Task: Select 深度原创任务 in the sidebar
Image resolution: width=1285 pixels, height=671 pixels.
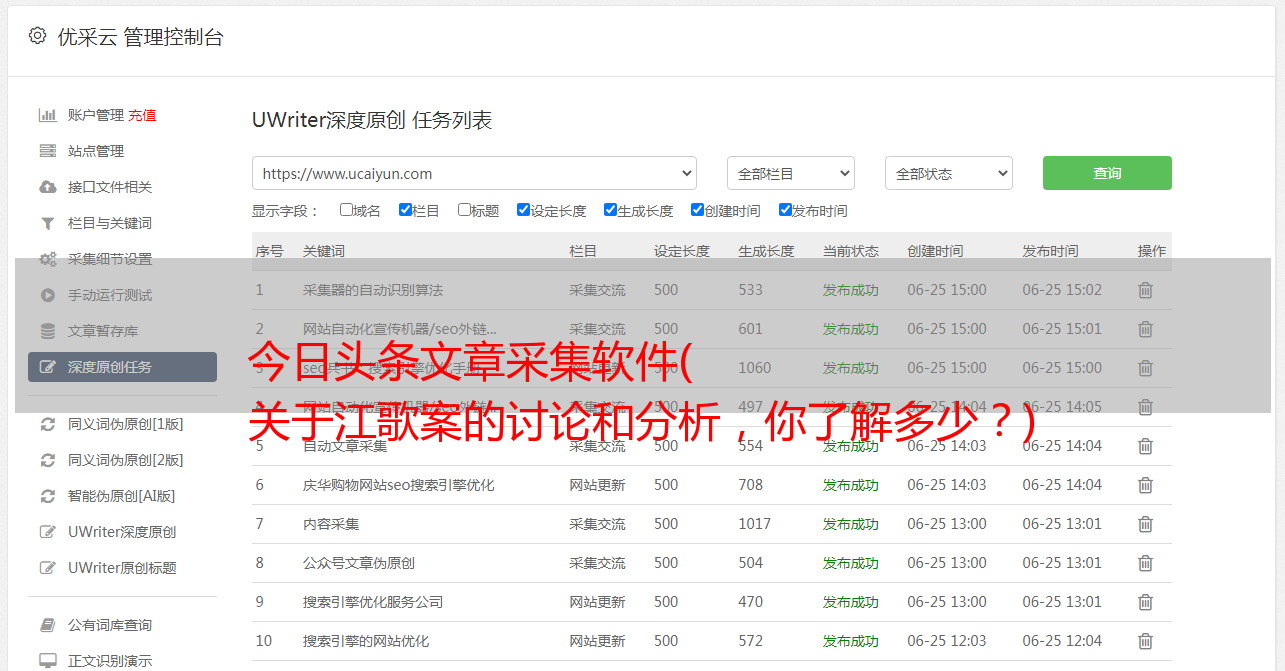Action: [x=122, y=367]
